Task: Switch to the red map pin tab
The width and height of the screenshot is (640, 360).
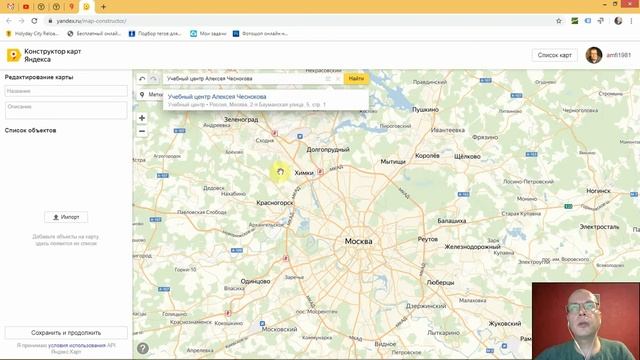Action: 71,7
